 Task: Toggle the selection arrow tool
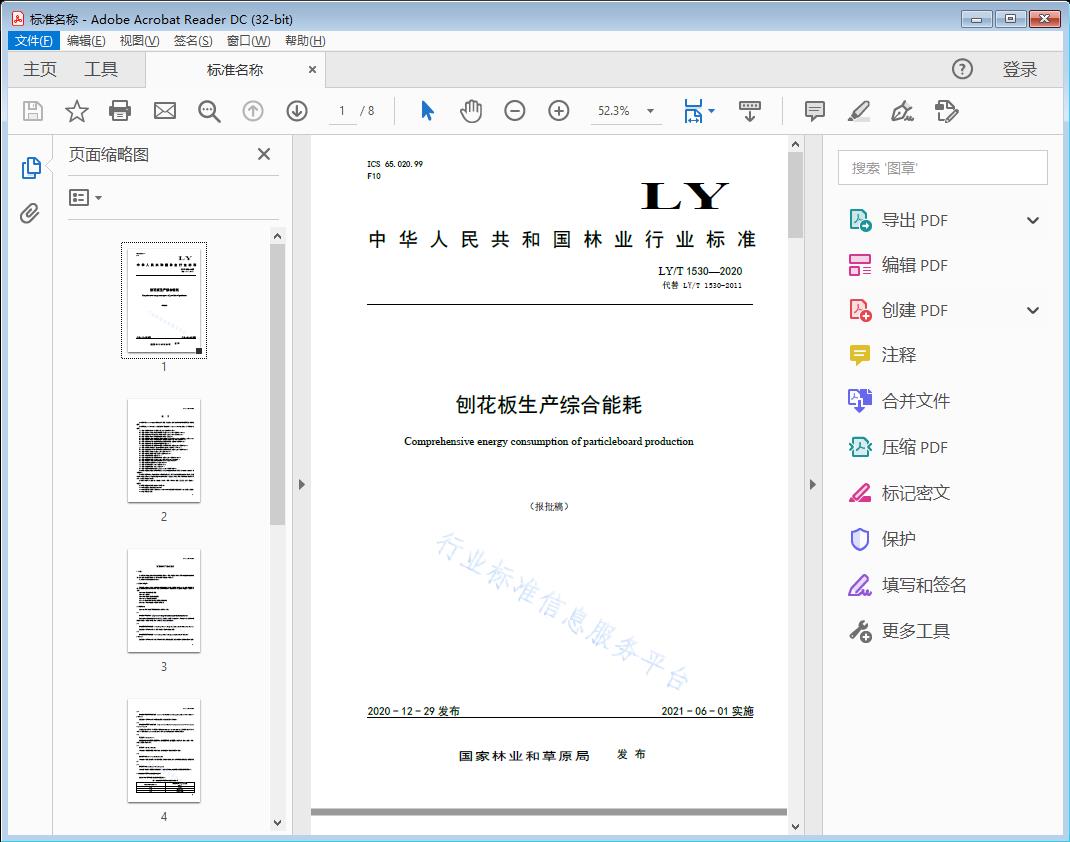pos(425,111)
